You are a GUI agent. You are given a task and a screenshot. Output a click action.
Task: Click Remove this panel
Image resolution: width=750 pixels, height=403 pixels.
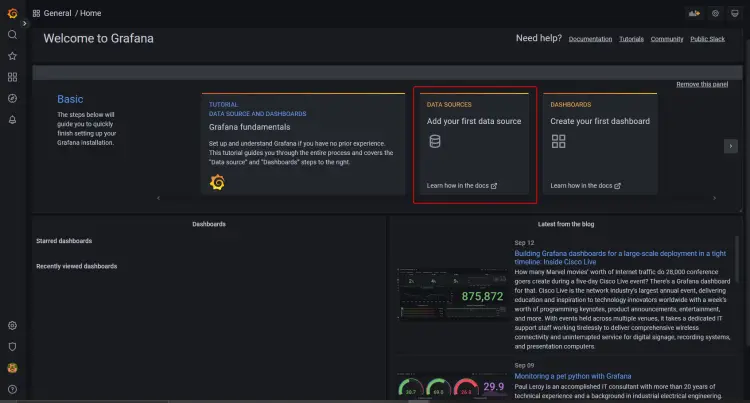click(x=702, y=84)
